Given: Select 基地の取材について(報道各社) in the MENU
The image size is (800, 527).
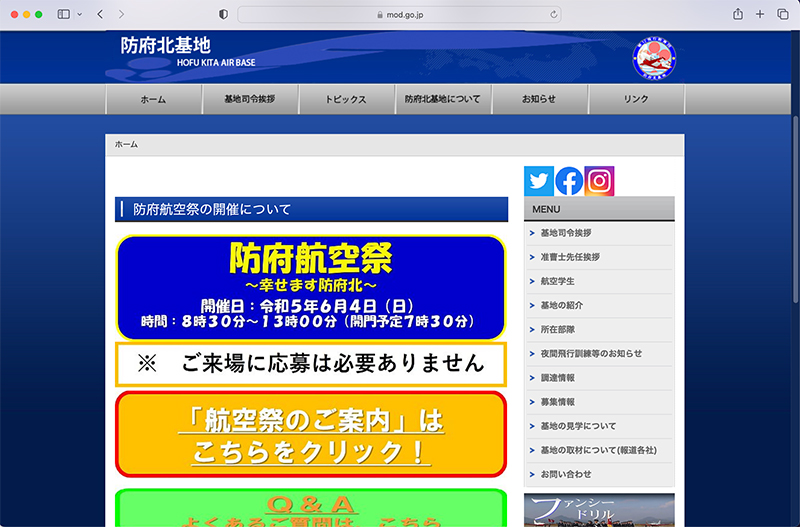Looking at the screenshot, I should point(599,450).
